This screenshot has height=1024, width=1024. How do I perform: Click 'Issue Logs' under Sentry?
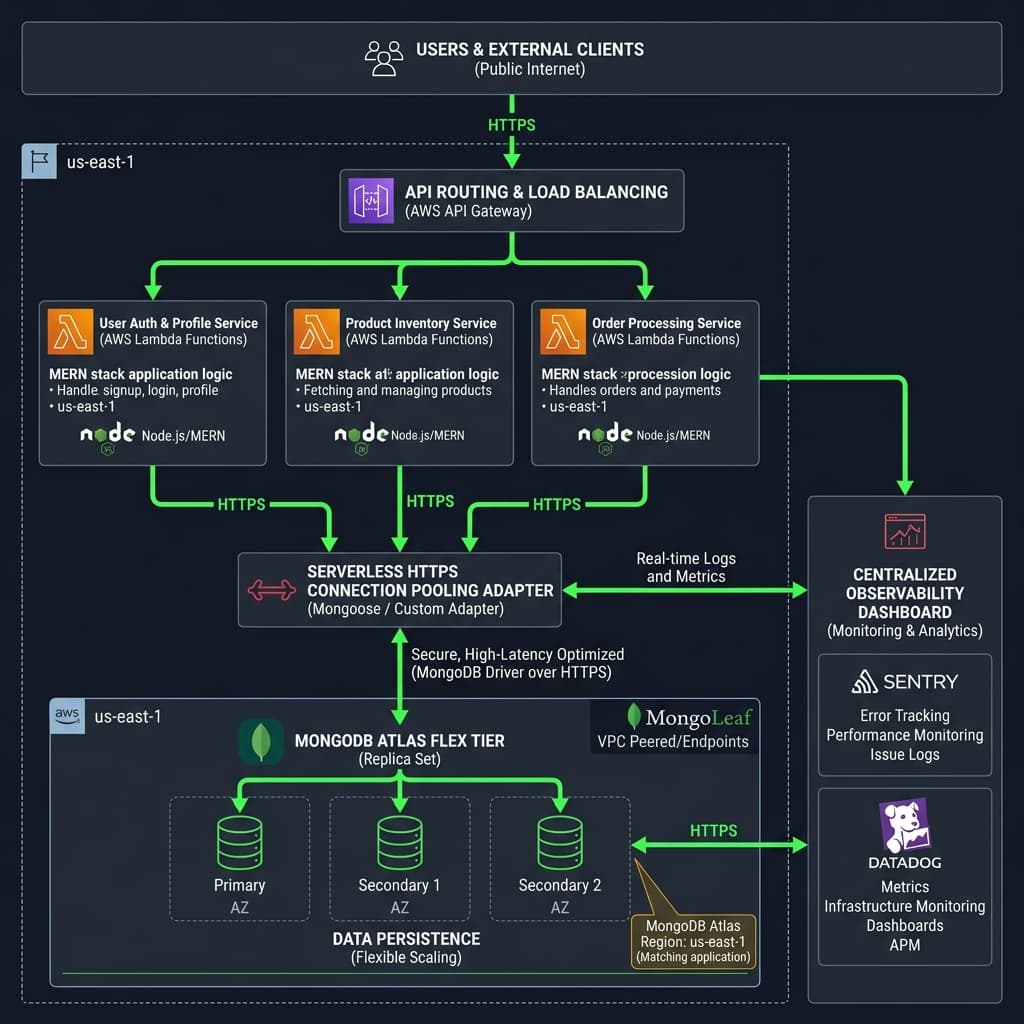pos(904,755)
